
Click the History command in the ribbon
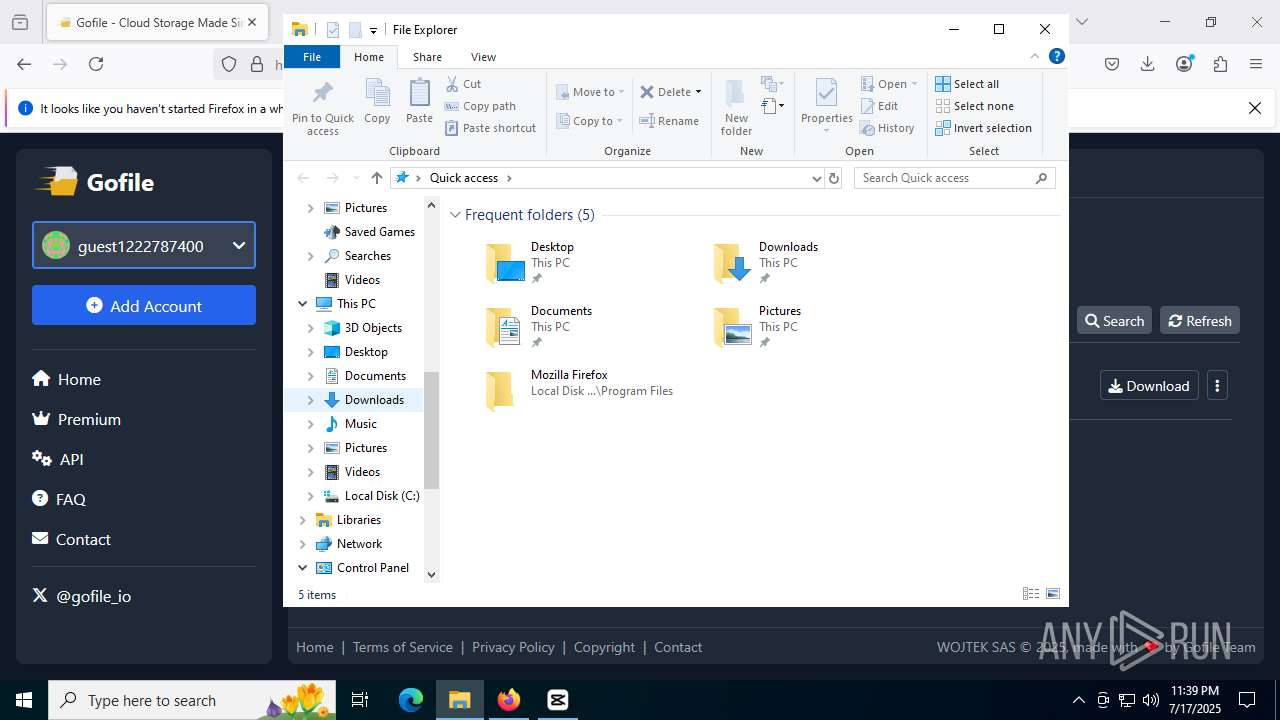click(888, 128)
